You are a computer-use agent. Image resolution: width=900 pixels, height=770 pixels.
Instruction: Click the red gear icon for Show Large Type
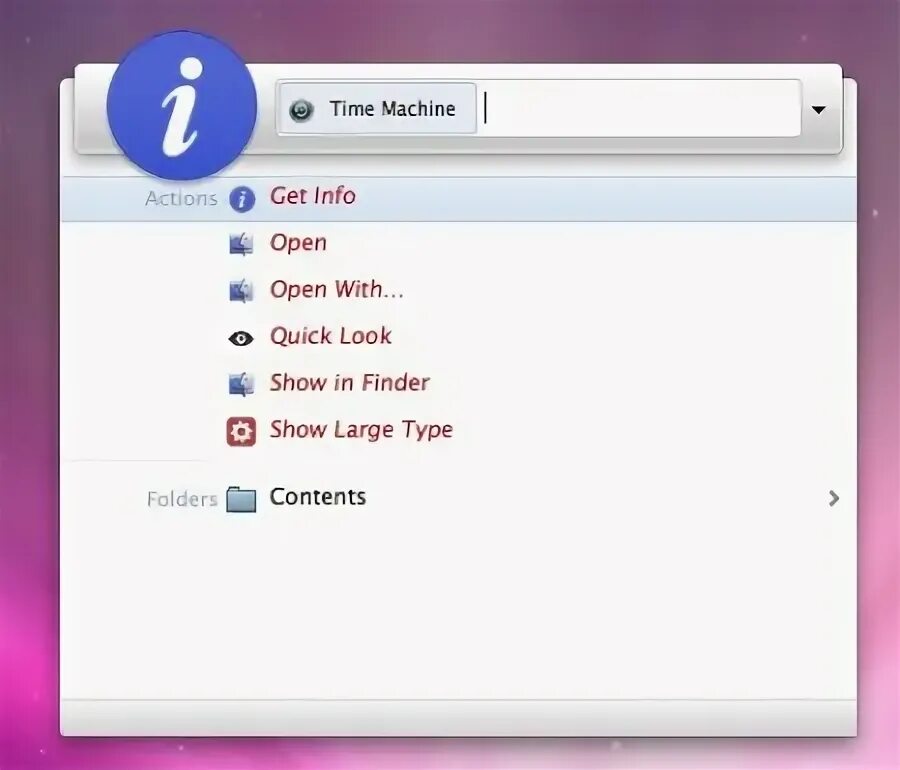(x=241, y=431)
